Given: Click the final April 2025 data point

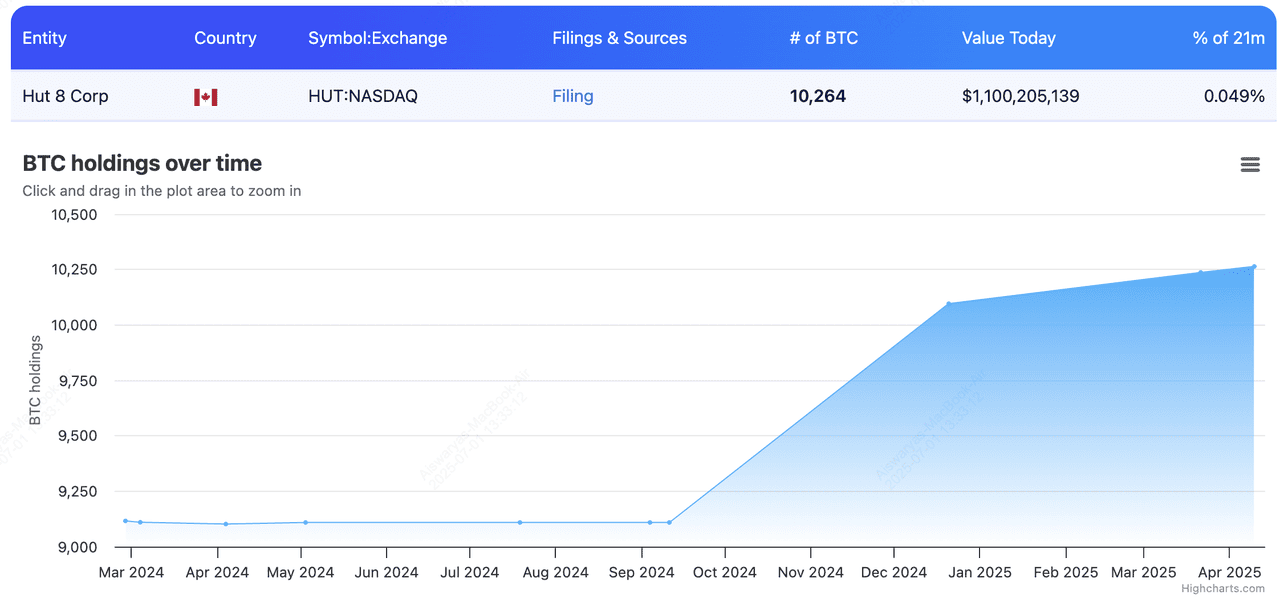Looking at the screenshot, I should click(1254, 267).
